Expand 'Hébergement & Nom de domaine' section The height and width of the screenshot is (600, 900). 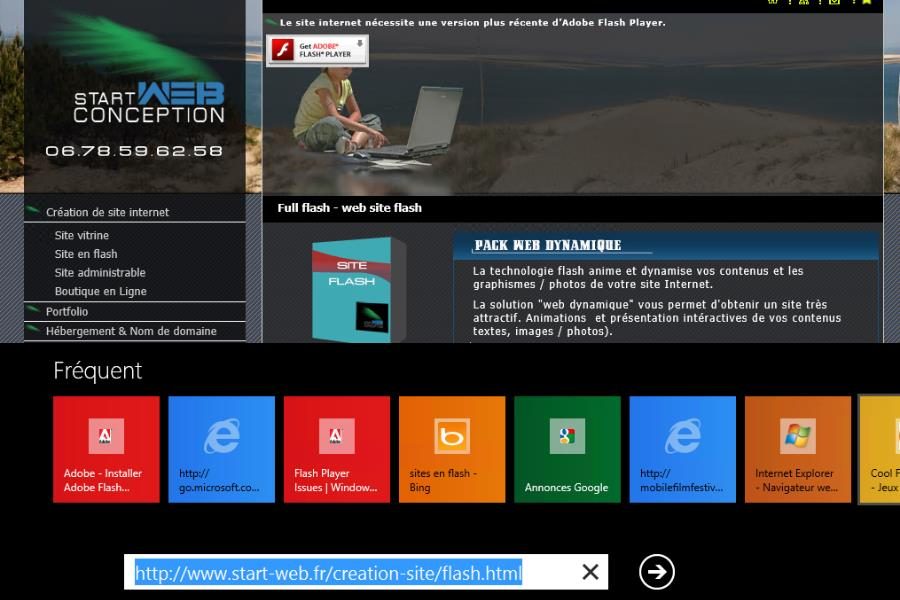pyautogui.click(x=131, y=331)
